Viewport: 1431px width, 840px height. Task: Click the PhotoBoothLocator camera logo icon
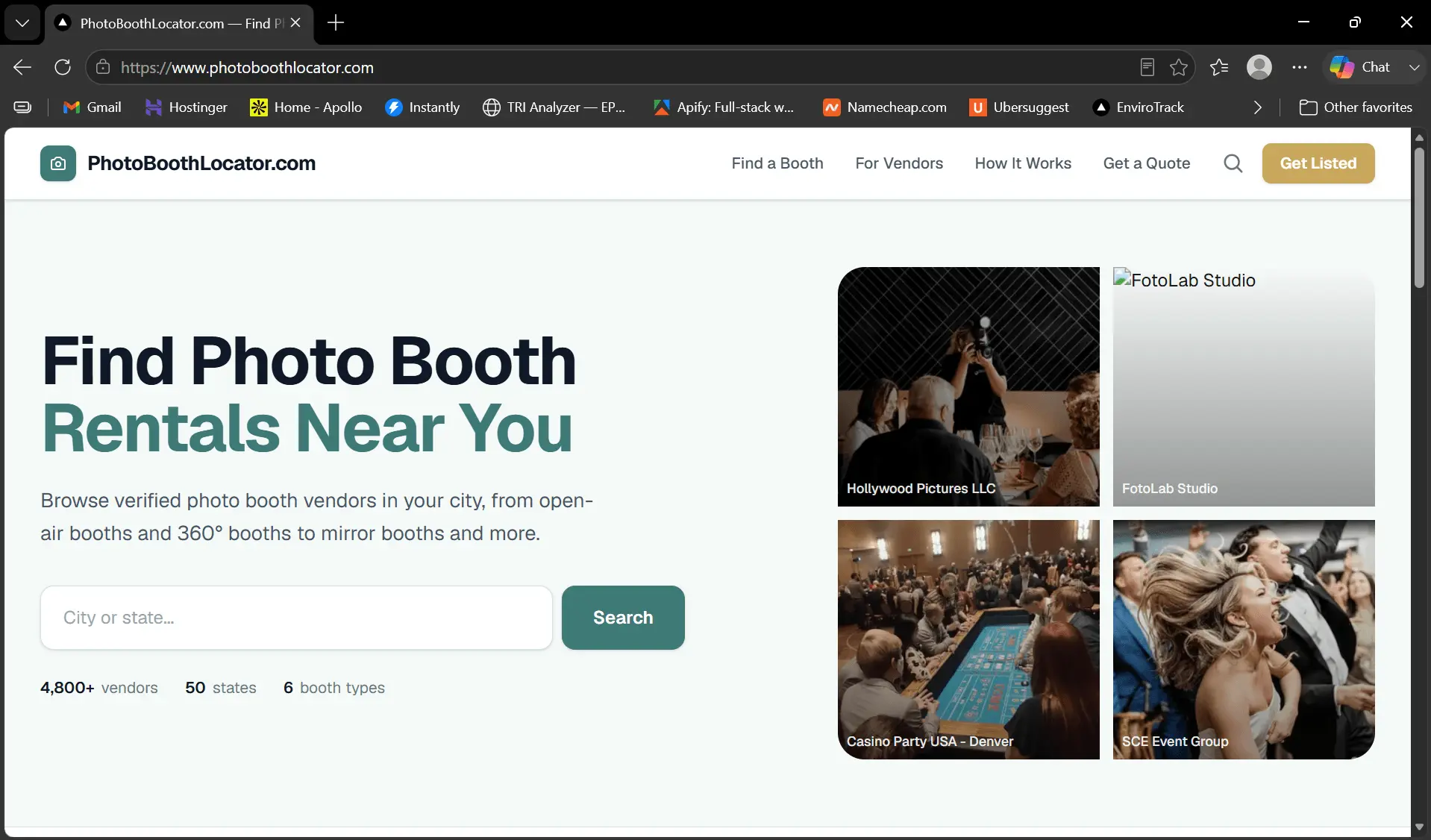(x=58, y=163)
